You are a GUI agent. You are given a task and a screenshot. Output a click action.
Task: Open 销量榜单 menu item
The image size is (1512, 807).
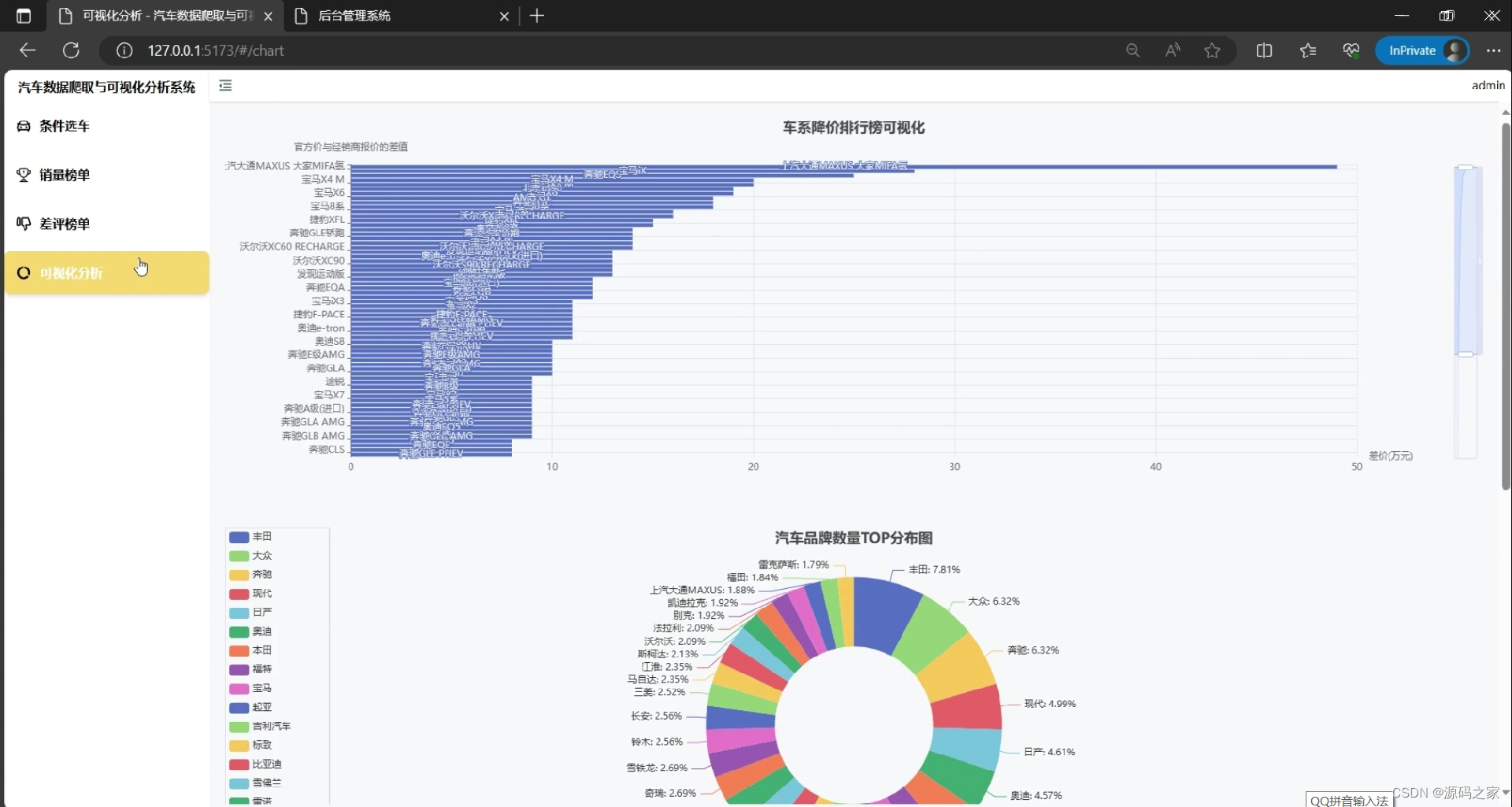[x=107, y=175]
